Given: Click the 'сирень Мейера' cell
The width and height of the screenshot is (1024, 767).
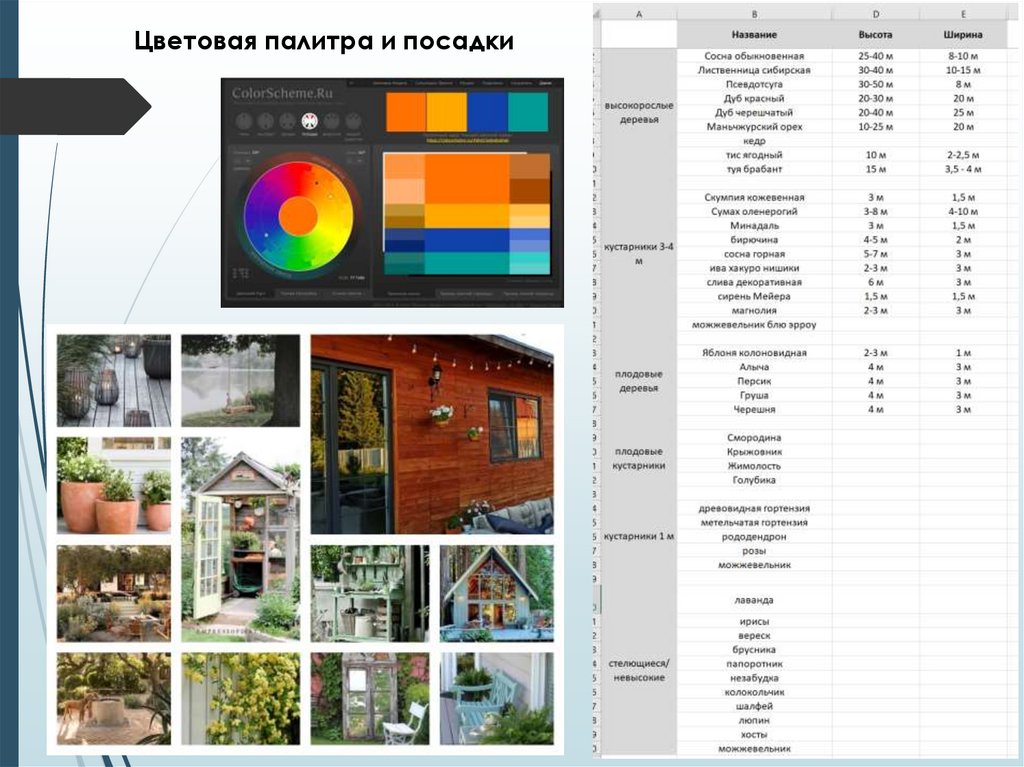Looking at the screenshot, I should point(754,297).
